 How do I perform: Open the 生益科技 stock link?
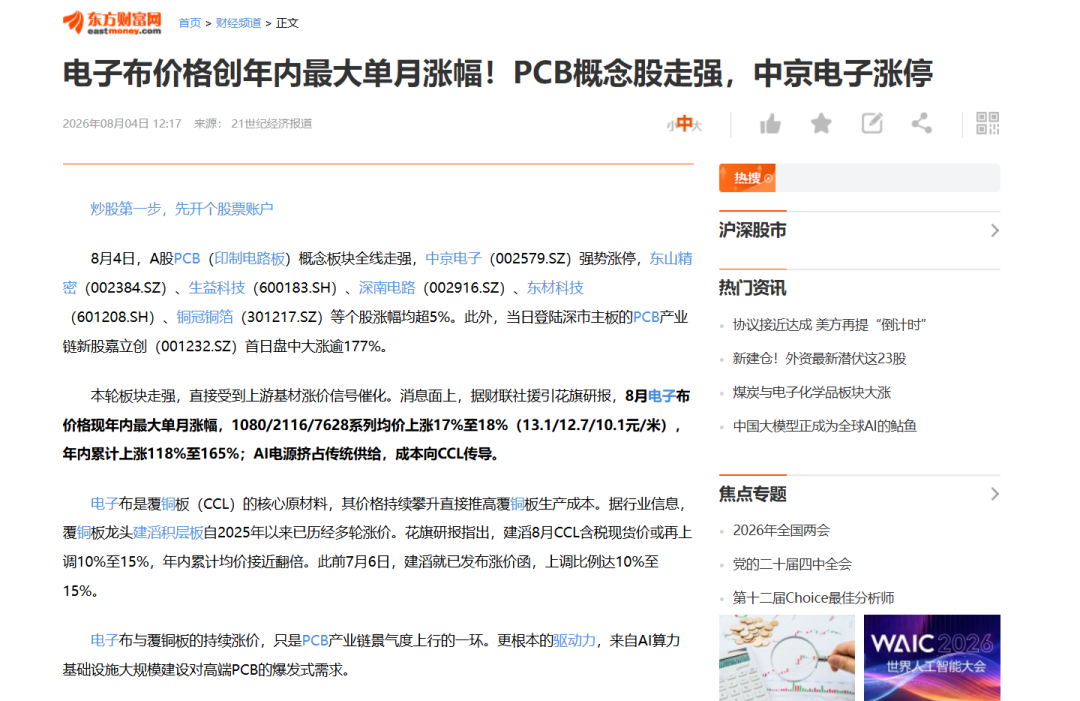point(217,287)
